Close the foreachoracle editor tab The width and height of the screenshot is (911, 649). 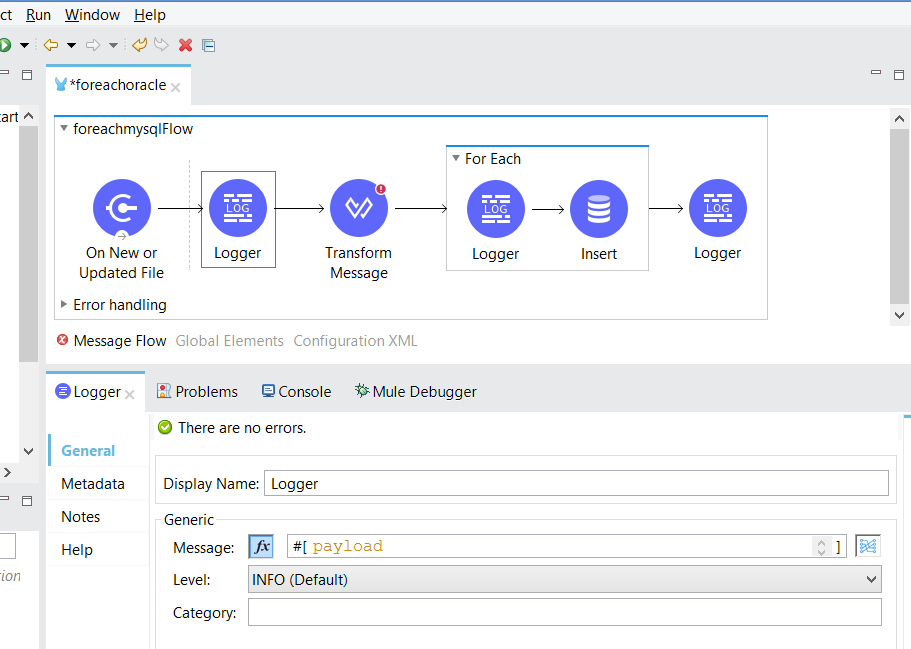tap(176, 87)
